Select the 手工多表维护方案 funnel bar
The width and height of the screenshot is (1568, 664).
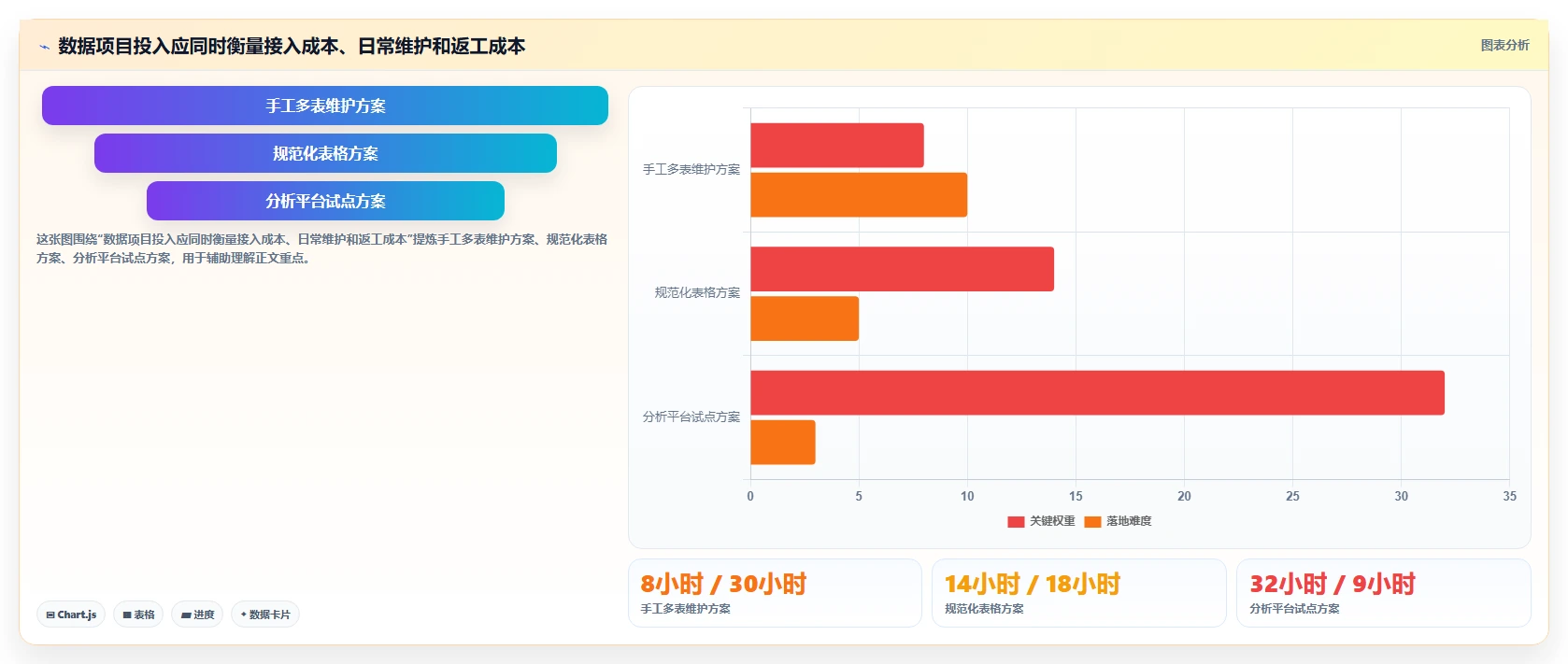click(325, 106)
